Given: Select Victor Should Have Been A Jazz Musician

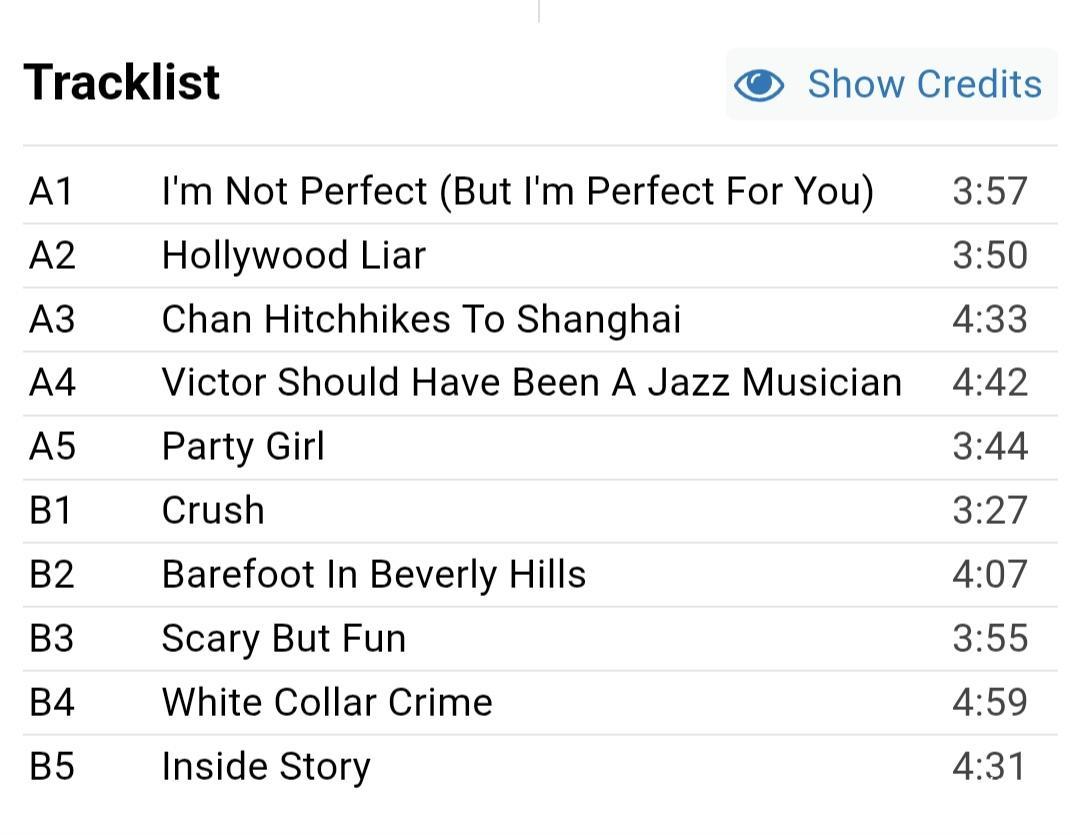Looking at the screenshot, I should click(531, 383).
